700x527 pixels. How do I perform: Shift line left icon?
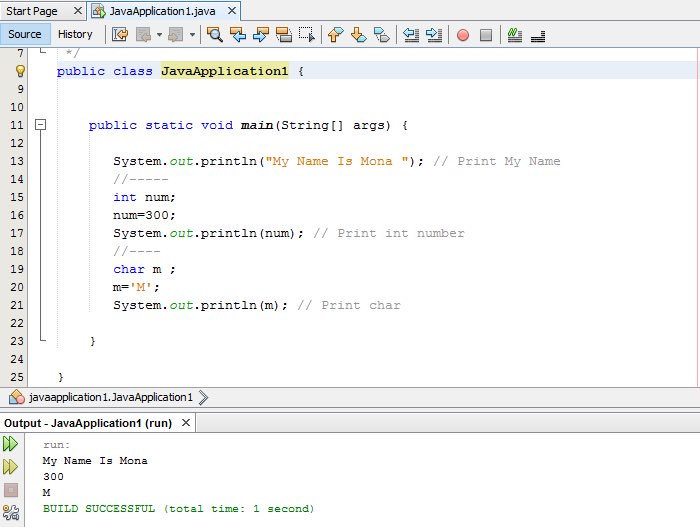point(411,34)
